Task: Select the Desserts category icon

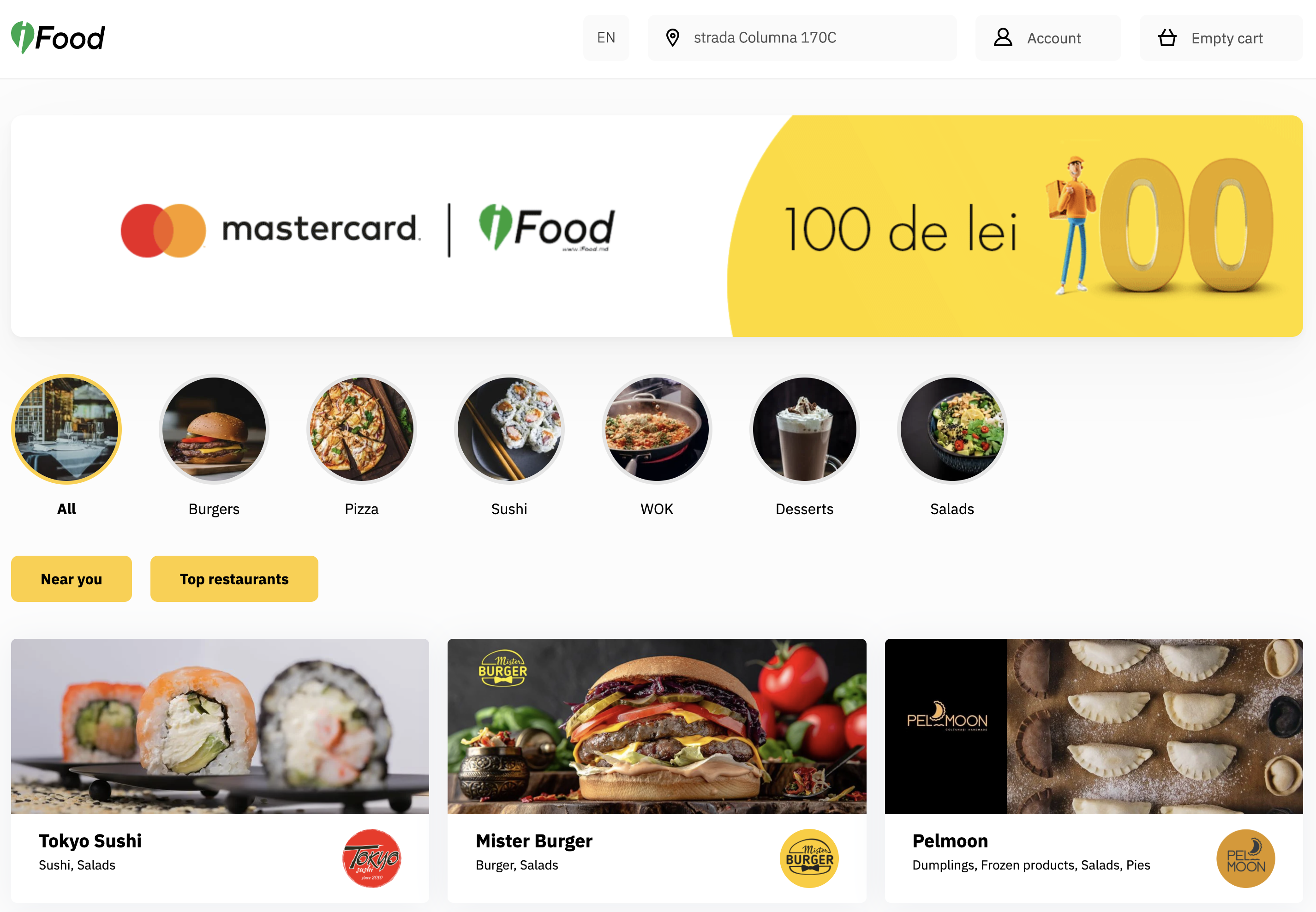Action: [x=804, y=429]
